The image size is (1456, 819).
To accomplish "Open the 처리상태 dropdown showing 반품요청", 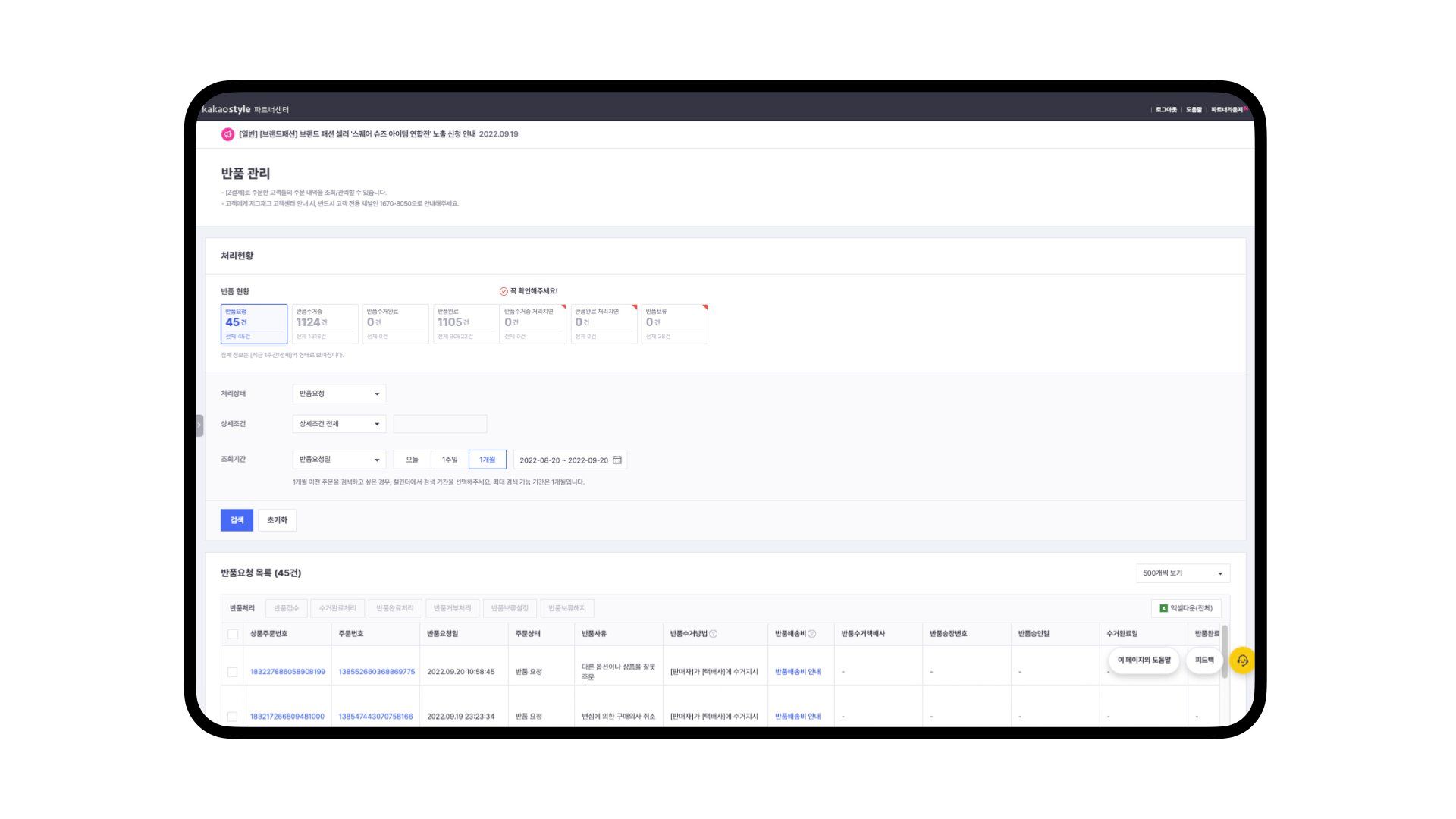I will click(x=339, y=394).
